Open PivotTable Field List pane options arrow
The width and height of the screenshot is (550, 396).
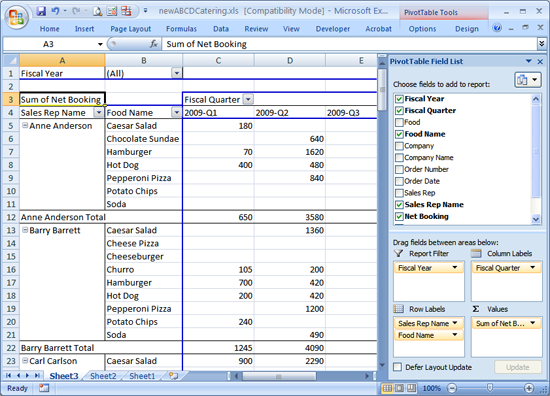click(x=529, y=61)
